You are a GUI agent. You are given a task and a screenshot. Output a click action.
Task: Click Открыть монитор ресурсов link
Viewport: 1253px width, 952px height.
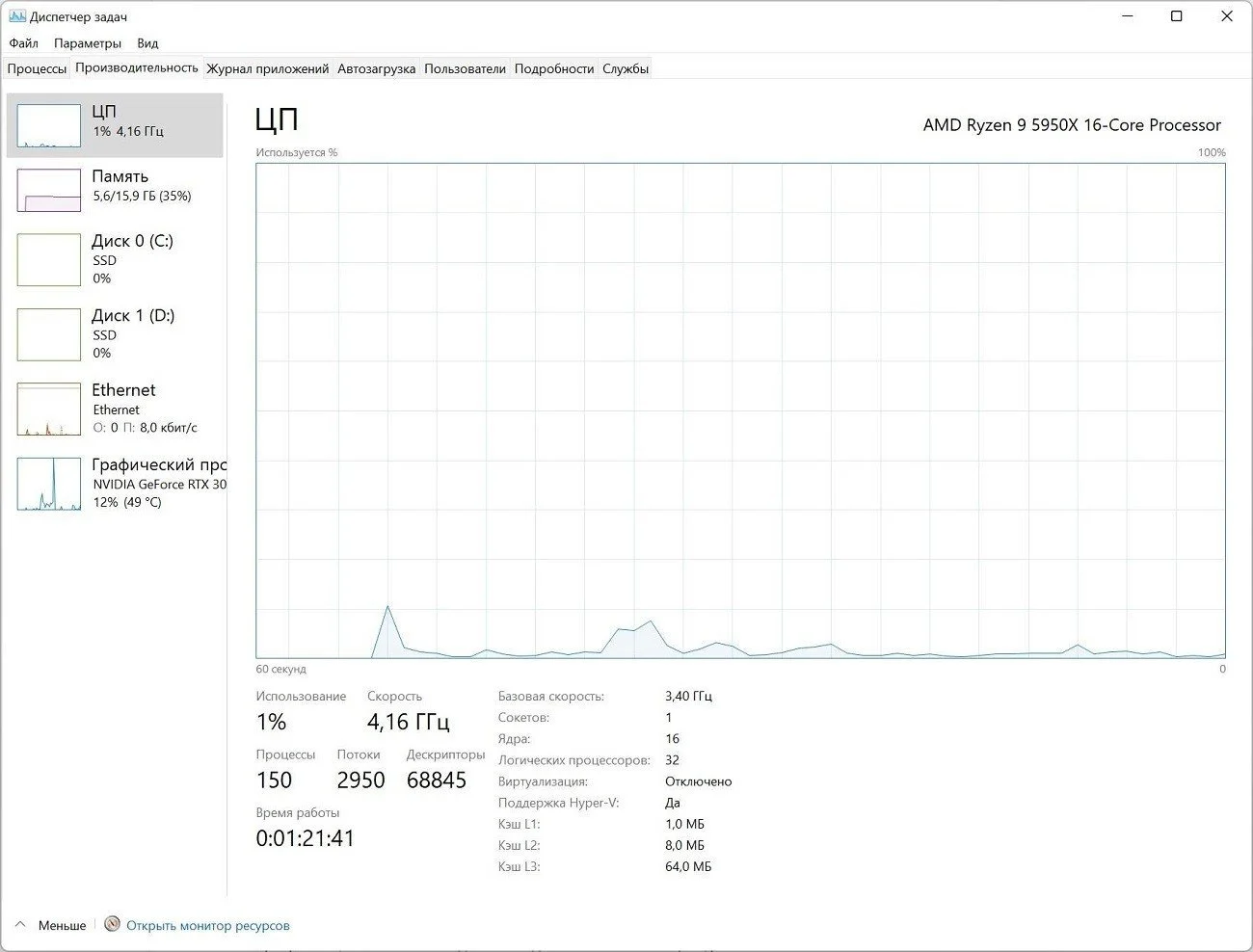click(207, 925)
